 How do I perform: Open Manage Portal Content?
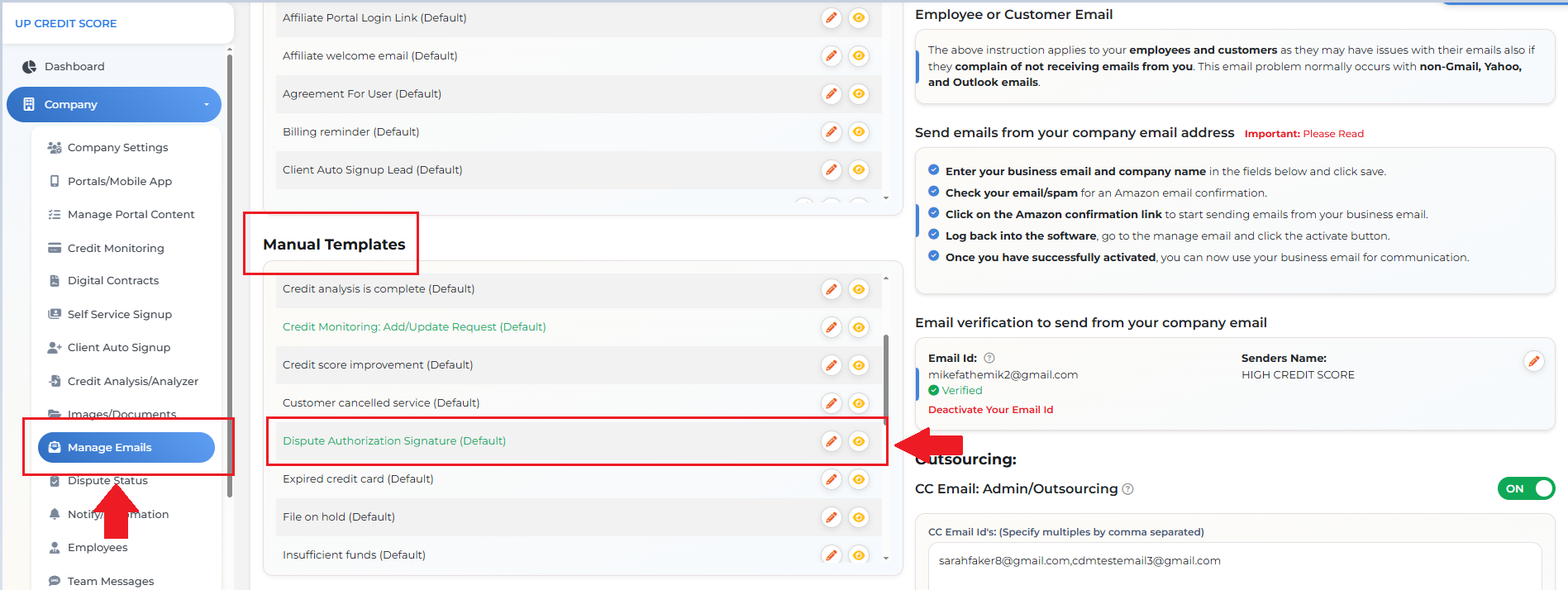(x=131, y=214)
